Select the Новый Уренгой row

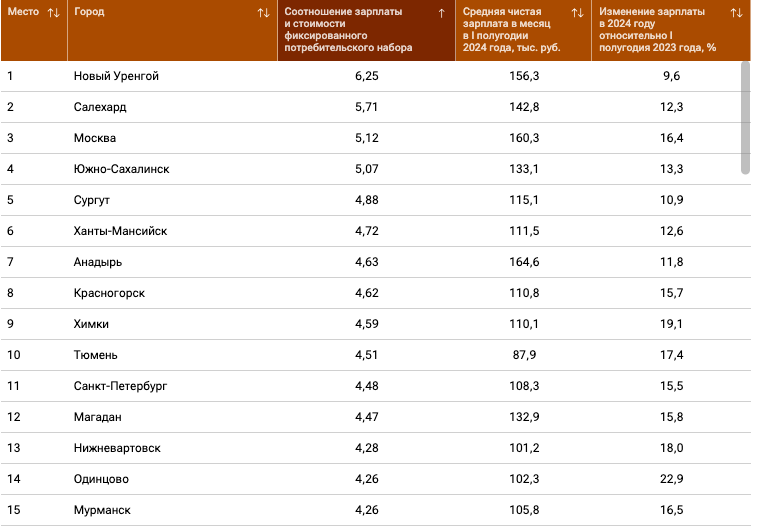[x=376, y=76]
